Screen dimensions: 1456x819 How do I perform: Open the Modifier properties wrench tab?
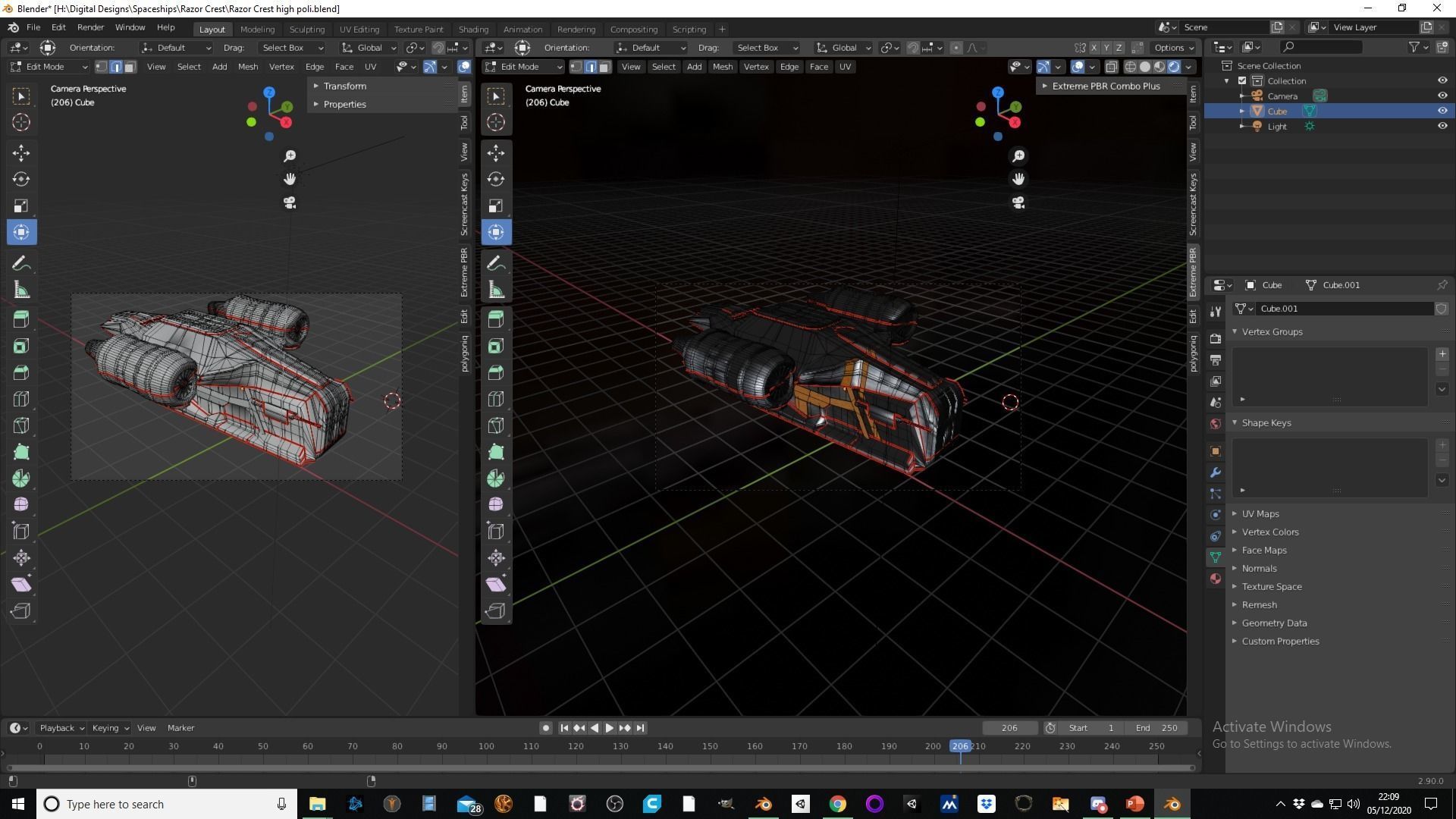[1216, 472]
